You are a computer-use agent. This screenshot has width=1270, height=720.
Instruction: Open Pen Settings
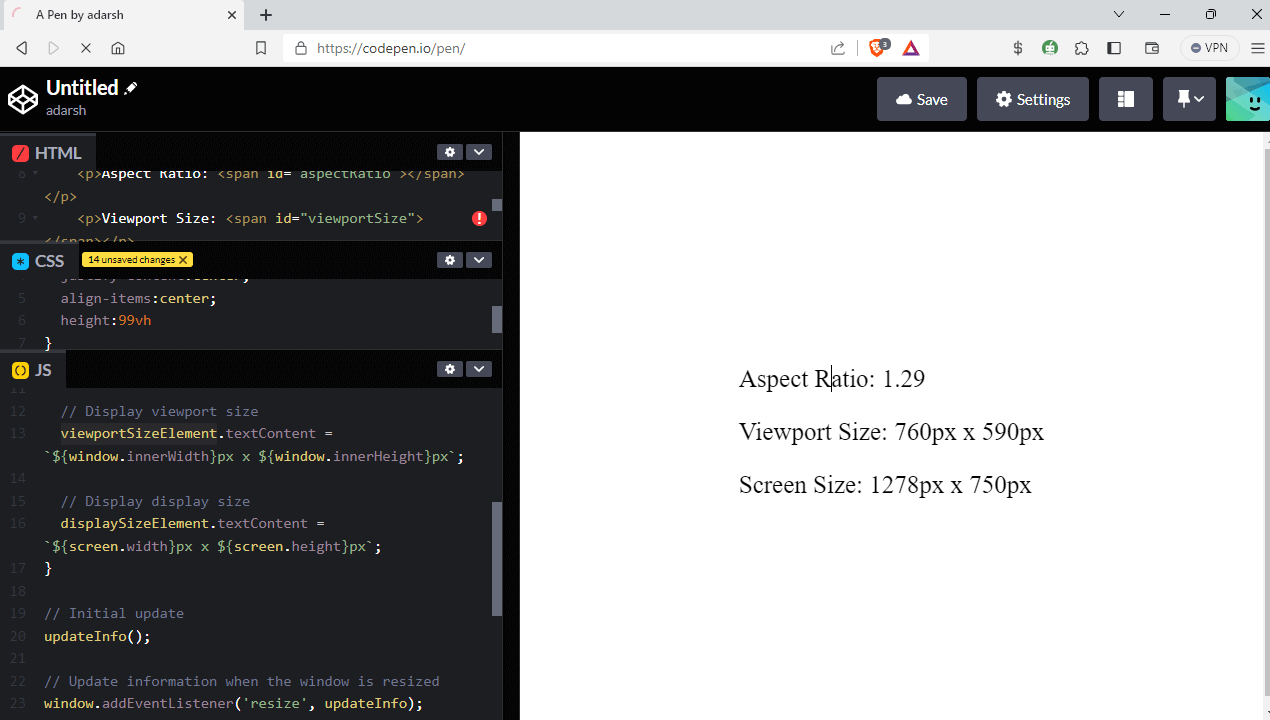(1032, 98)
